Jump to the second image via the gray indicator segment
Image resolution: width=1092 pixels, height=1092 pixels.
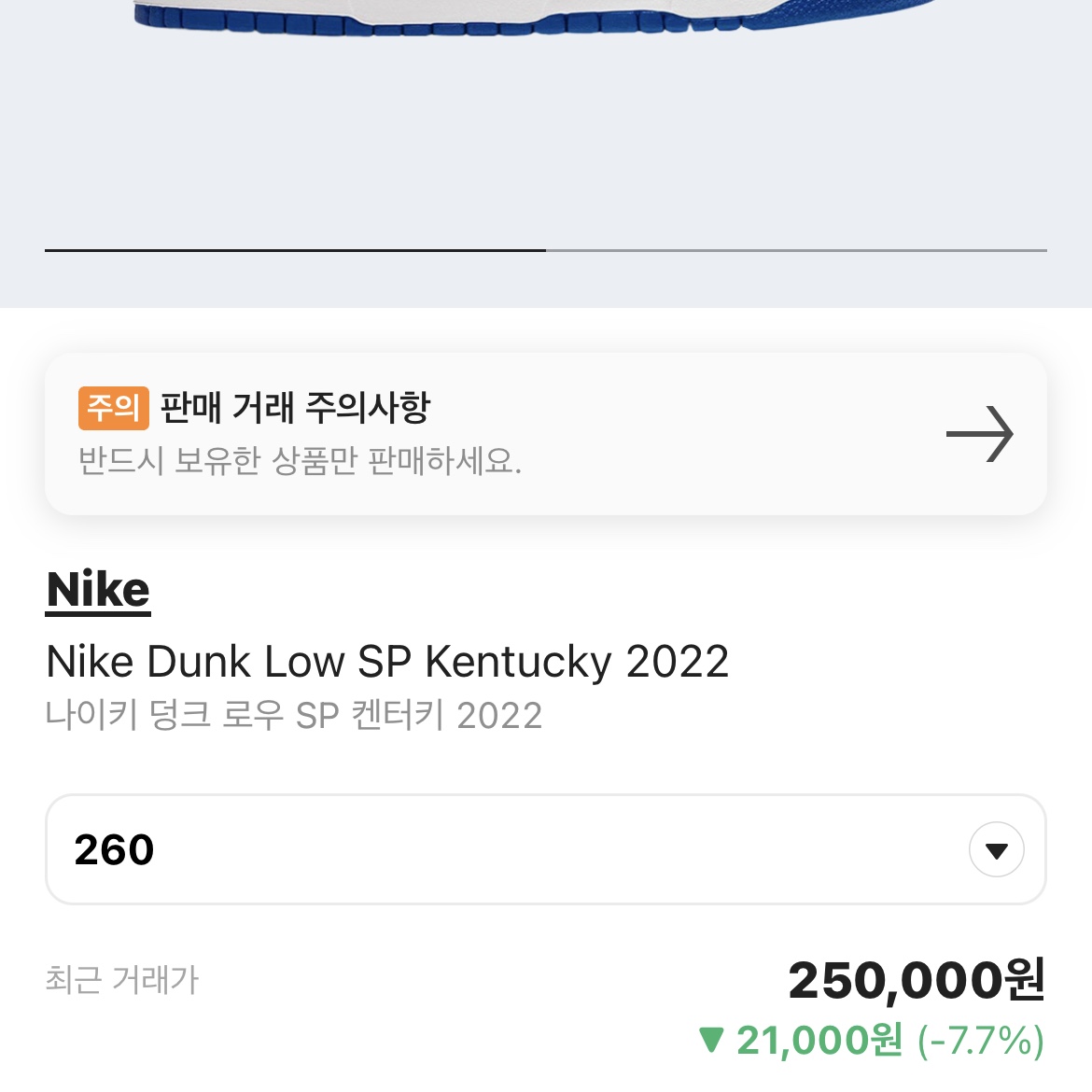(x=796, y=250)
